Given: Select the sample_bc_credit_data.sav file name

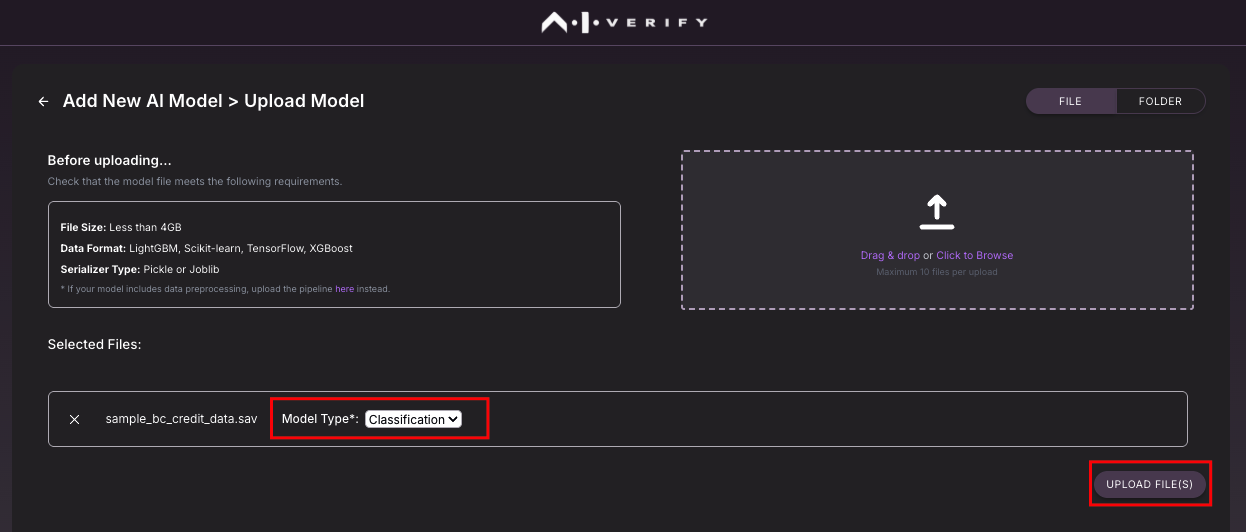Looking at the screenshot, I should click(181, 419).
